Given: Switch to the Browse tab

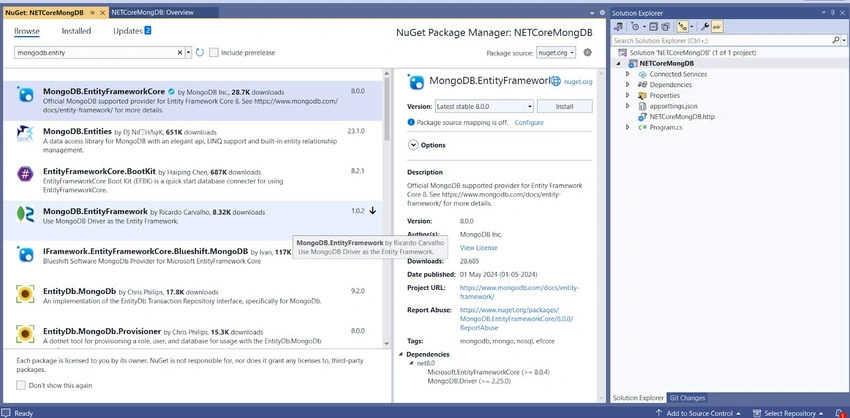Looking at the screenshot, I should tap(27, 31).
